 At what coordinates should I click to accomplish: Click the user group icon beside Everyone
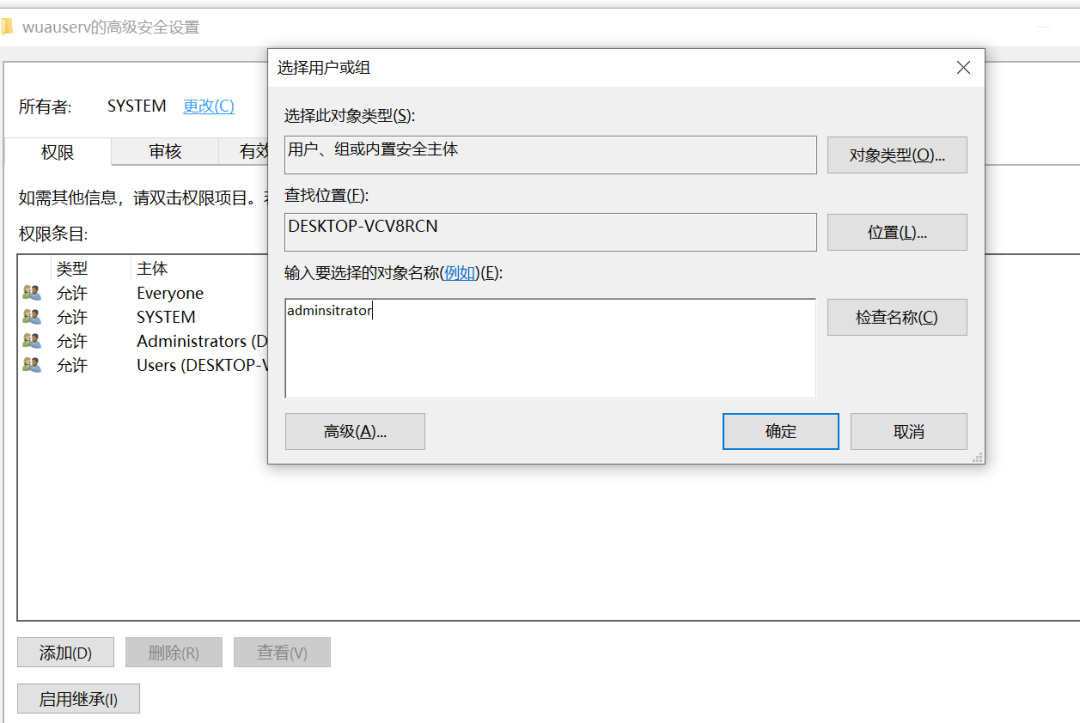point(32,293)
